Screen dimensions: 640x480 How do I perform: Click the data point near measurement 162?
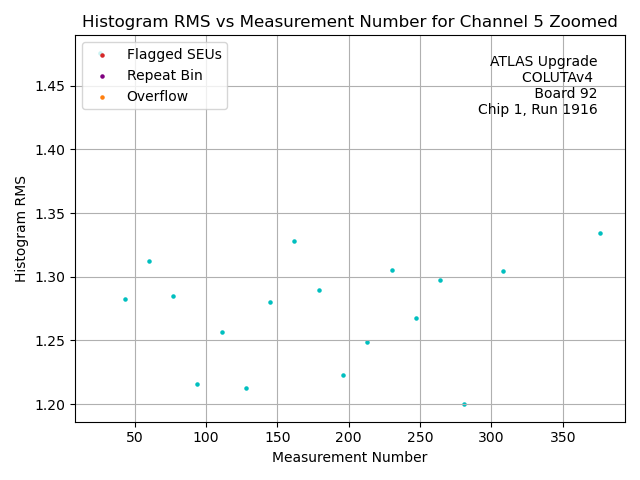tap(294, 241)
